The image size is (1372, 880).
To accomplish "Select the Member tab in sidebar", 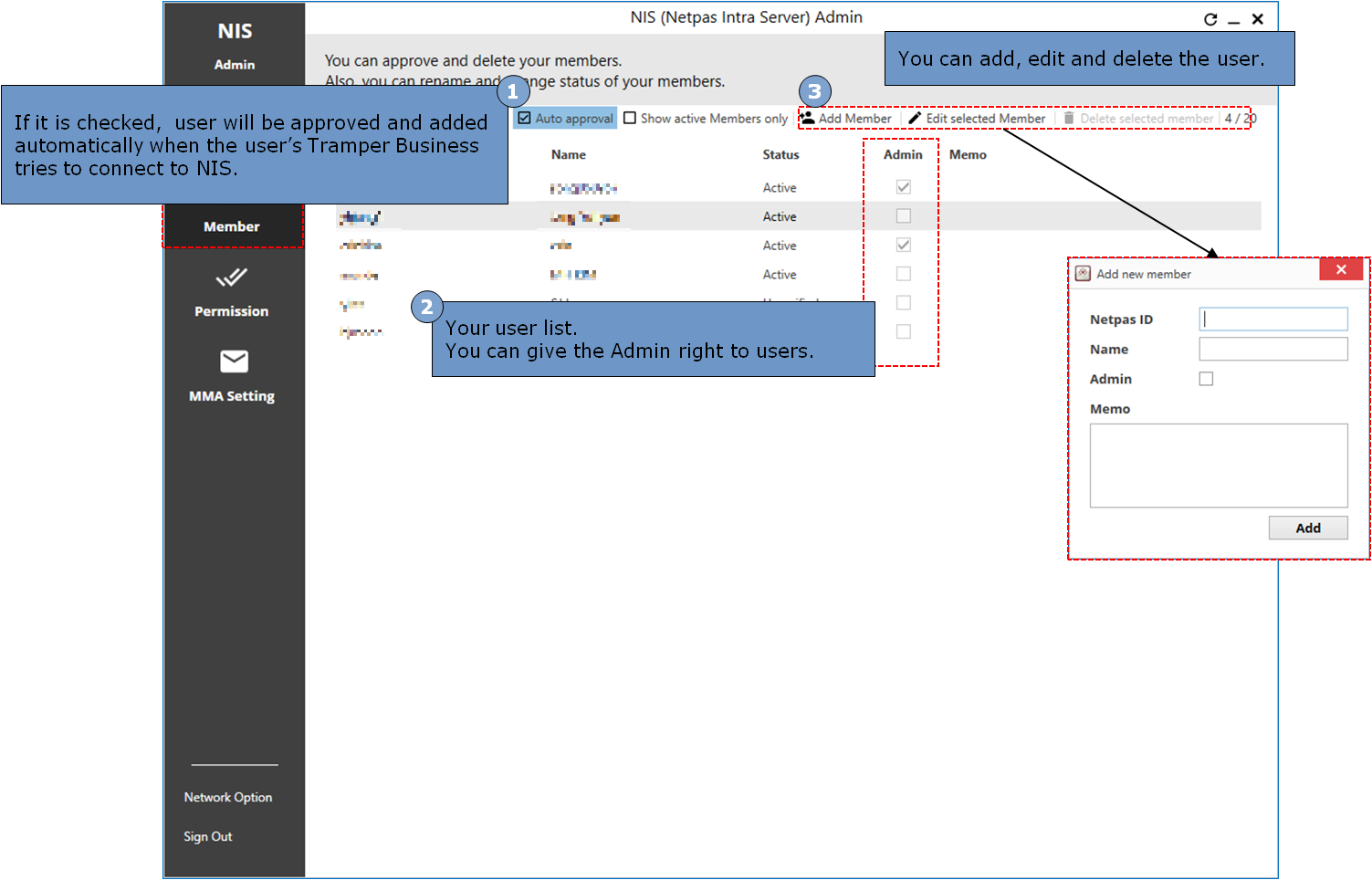I will pyautogui.click(x=232, y=226).
